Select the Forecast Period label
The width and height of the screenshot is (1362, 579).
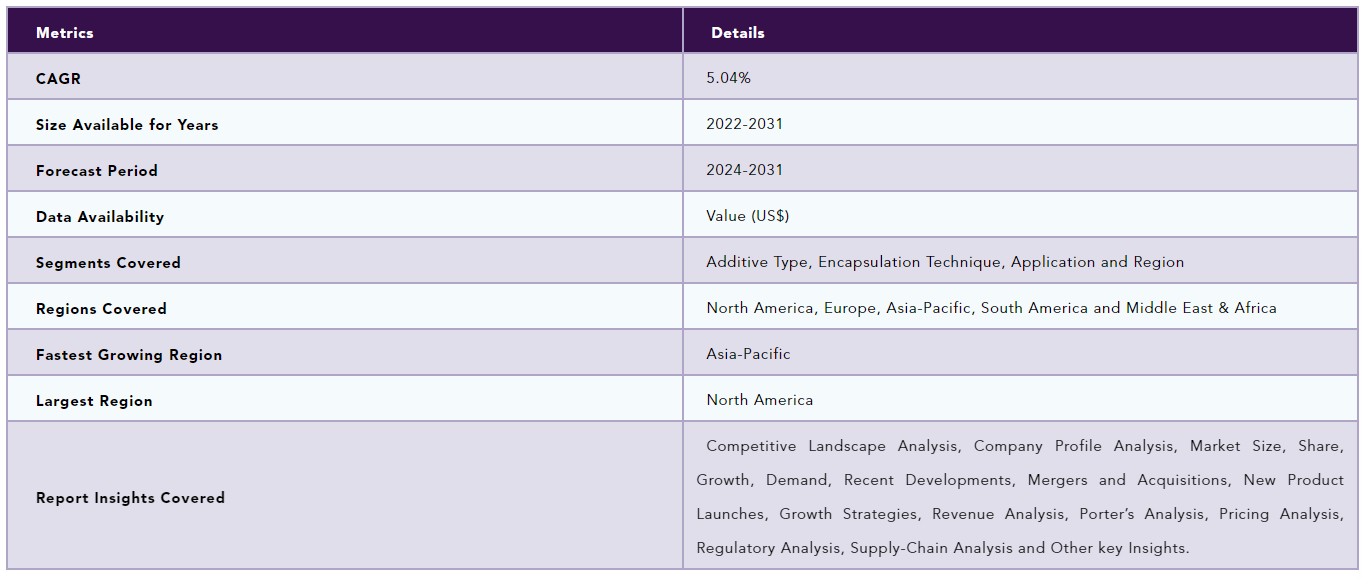click(97, 171)
